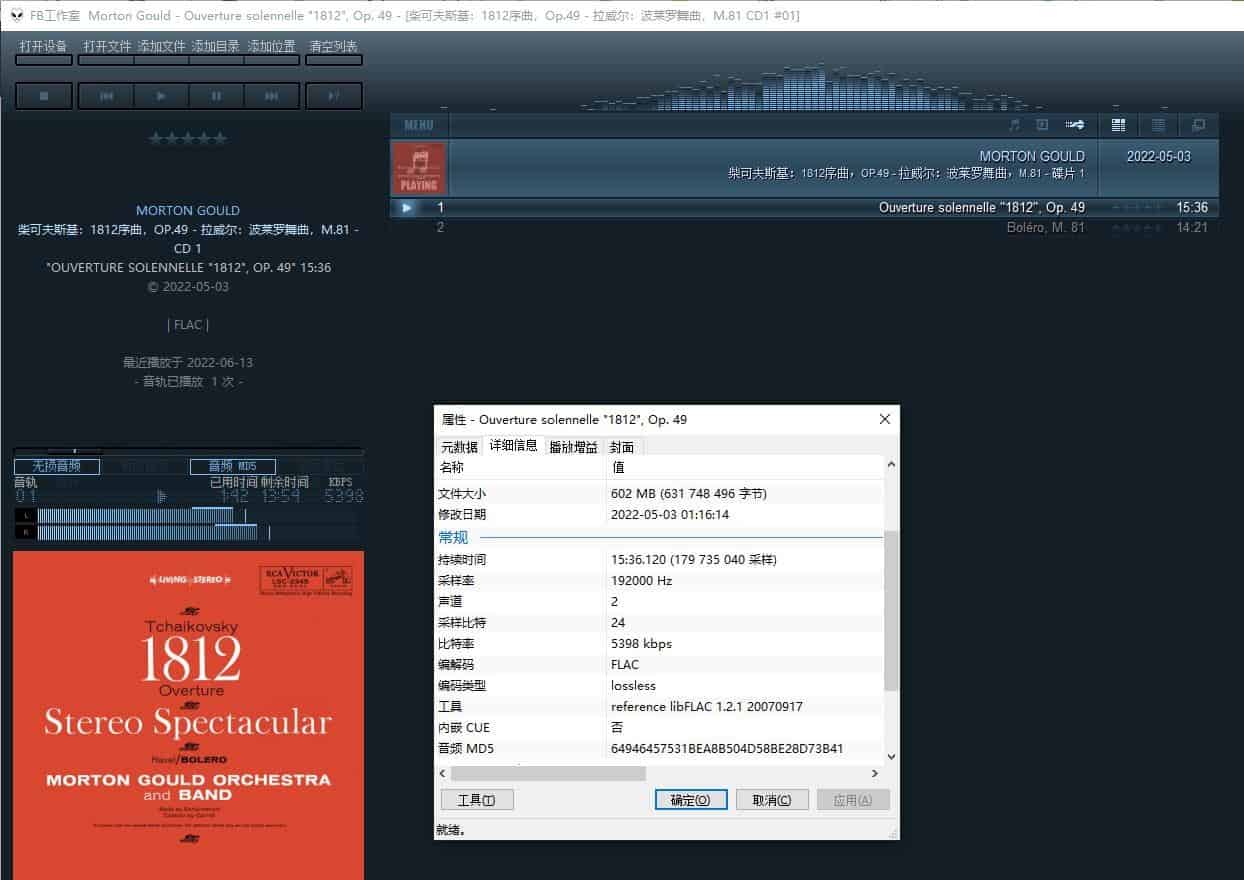Viewport: 1244px width, 880px height.
Task: Click the playback seek bar under play count
Action: pyautogui.click(x=188, y=451)
